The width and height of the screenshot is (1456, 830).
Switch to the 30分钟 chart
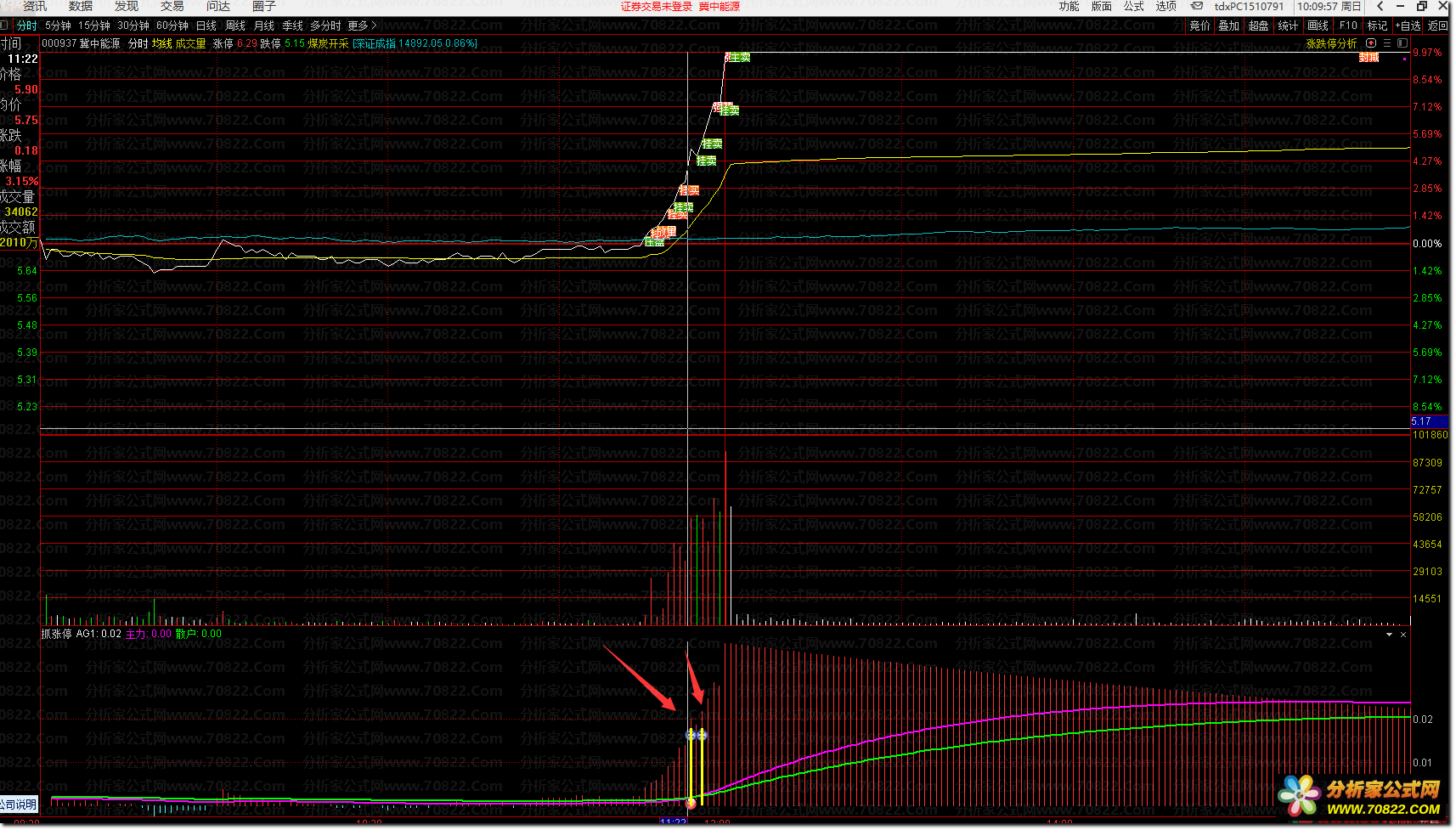[x=133, y=25]
